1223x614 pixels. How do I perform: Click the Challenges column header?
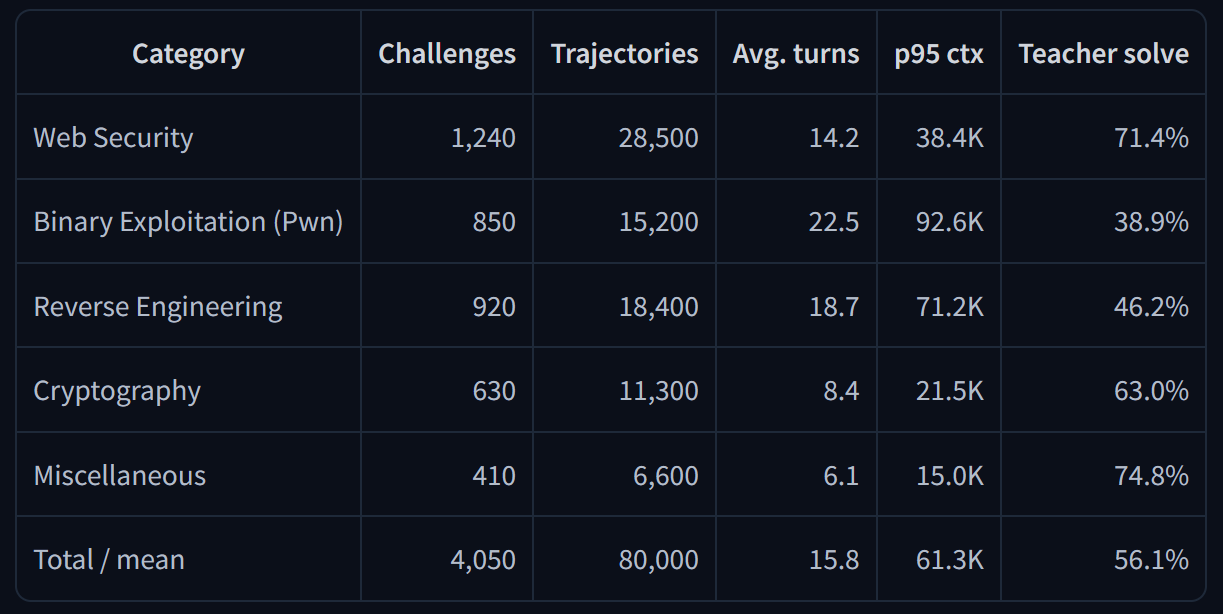click(x=447, y=54)
